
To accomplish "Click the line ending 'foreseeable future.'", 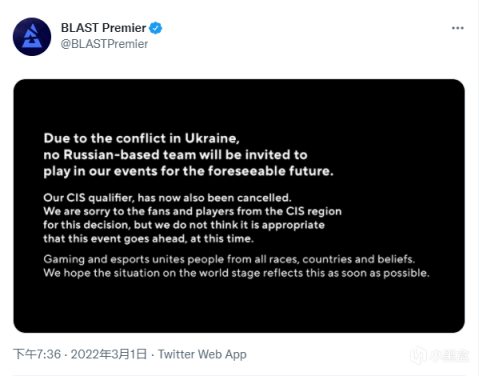I will click(x=188, y=171).
